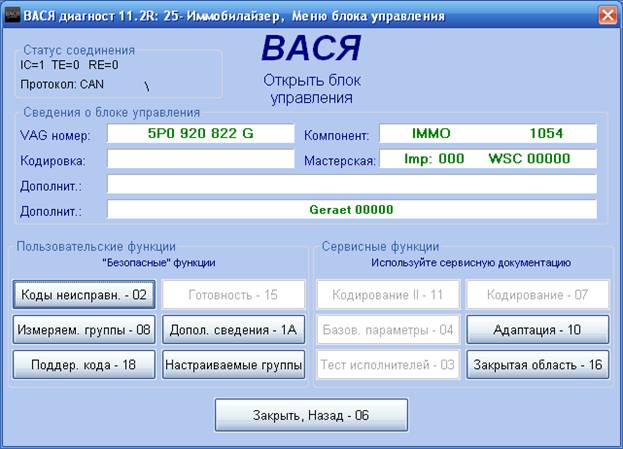Viewport: 623px width, 449px height.
Task: Click the 'VAG номер:' label
Action: [x=55, y=136]
